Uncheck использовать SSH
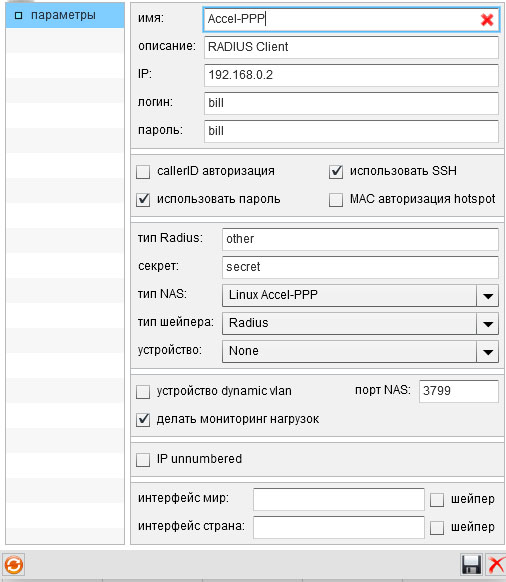Viewport: 506px width, 582px height. 336,172
